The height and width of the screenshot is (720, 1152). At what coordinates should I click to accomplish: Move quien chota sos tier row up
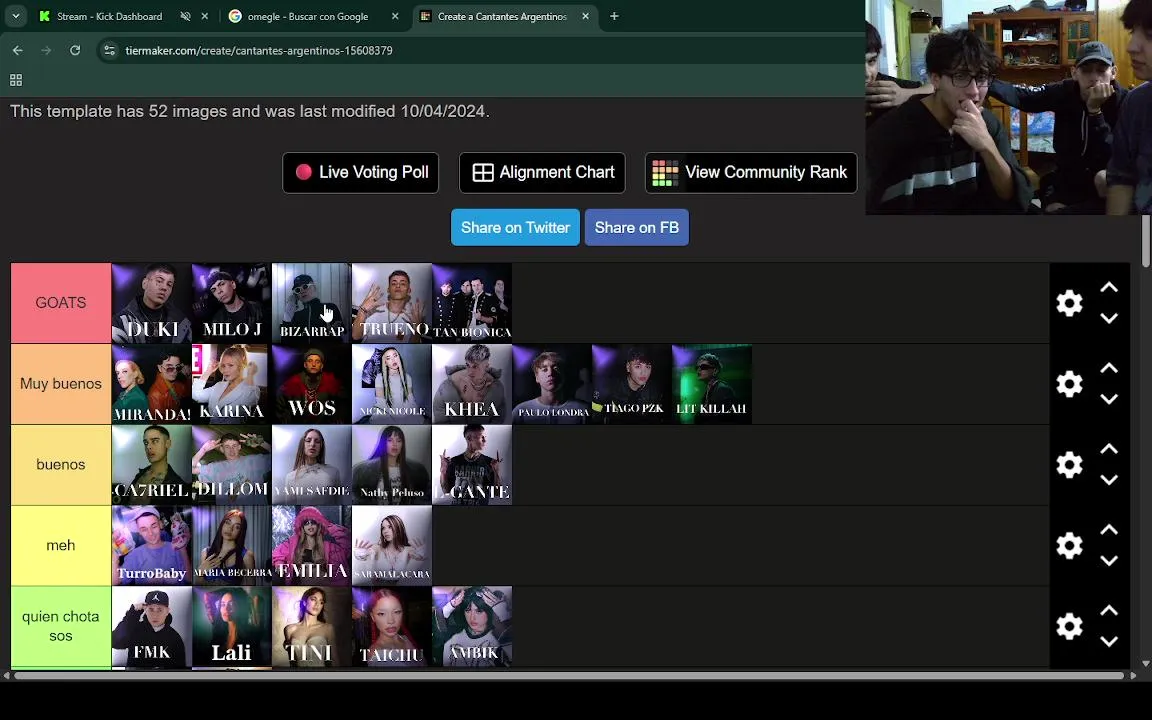(1109, 611)
